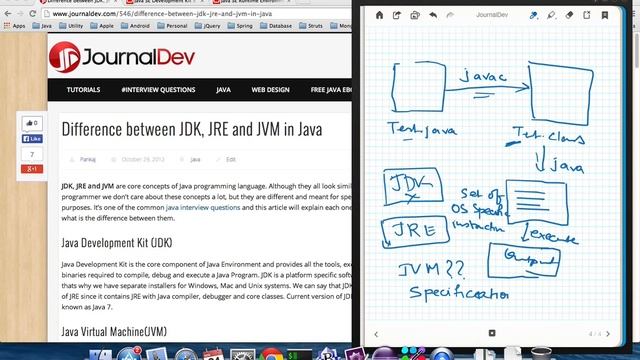
Task: Open the Utility bookmarks folder
Action: (x=71, y=26)
